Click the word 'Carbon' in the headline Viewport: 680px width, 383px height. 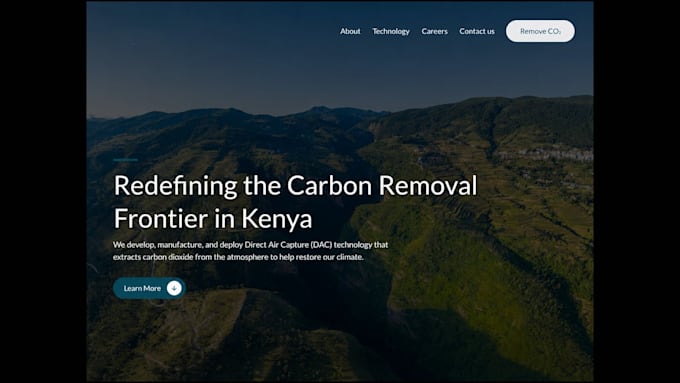[x=330, y=186]
